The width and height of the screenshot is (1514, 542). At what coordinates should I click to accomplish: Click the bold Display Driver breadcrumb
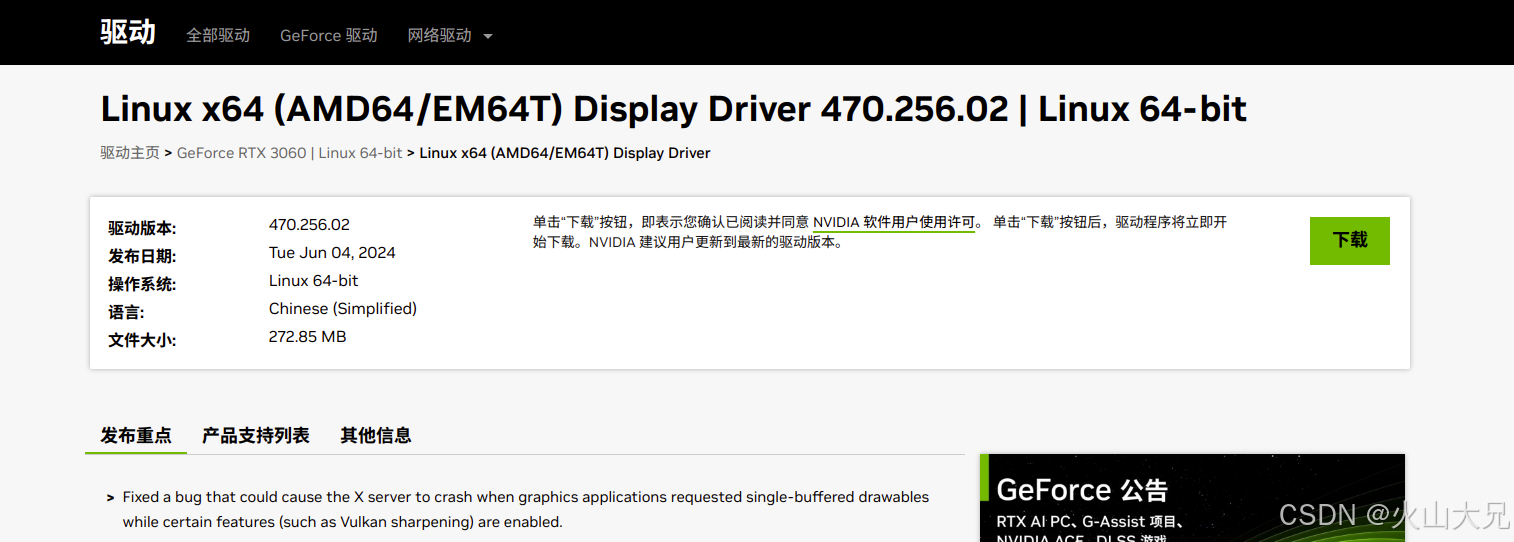pos(564,153)
